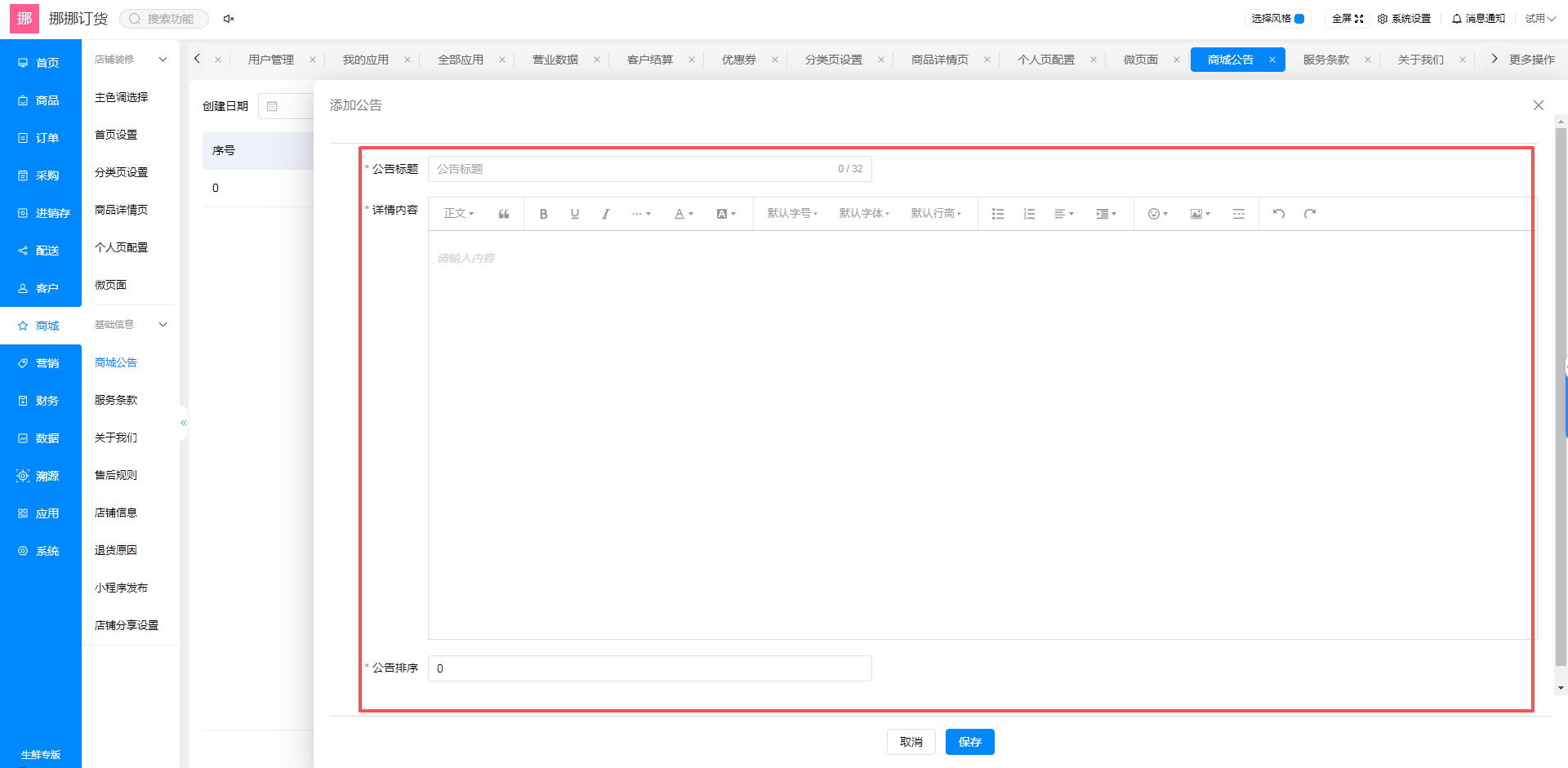Open the default line height dropdown
1568x768 pixels.
pyautogui.click(x=936, y=214)
